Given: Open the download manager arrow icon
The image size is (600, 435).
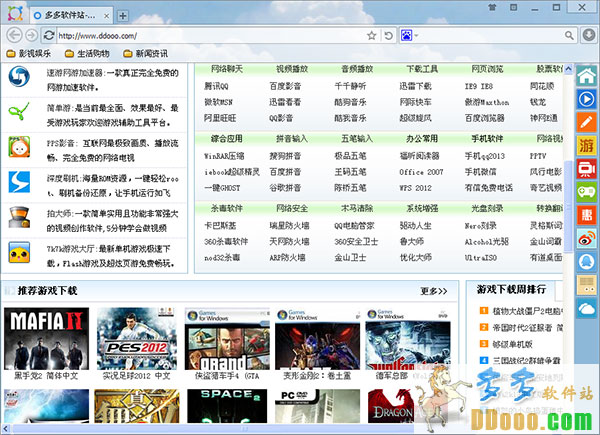Looking at the screenshot, I should pyautogui.click(x=589, y=35).
